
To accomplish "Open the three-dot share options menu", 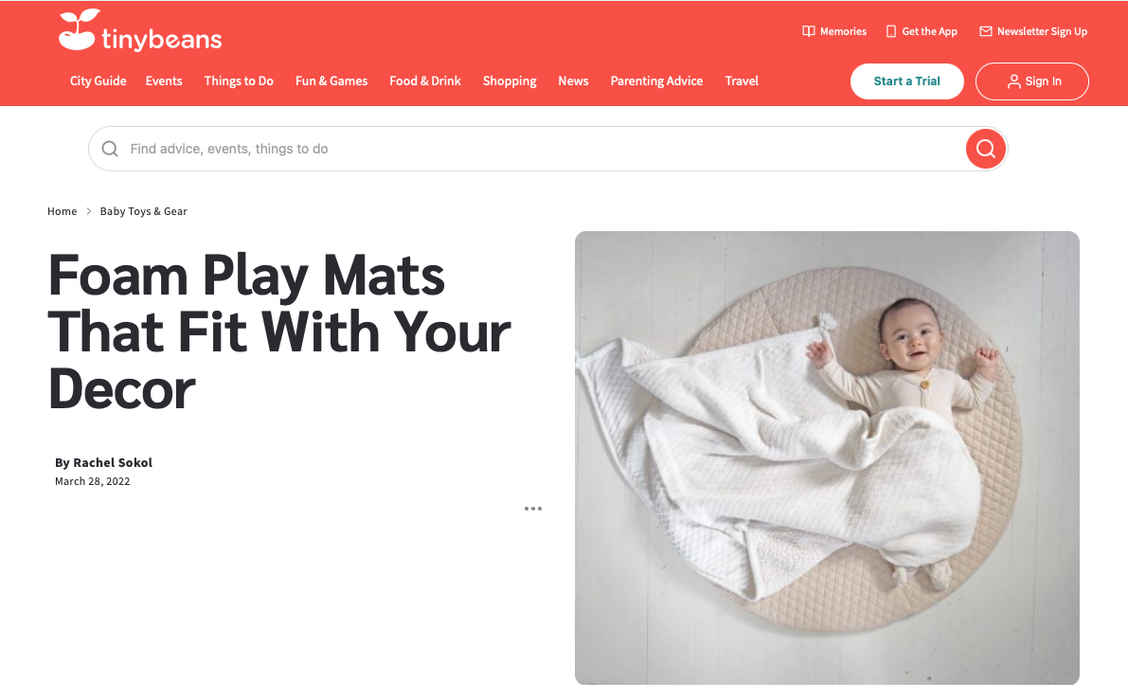I will point(533,508).
